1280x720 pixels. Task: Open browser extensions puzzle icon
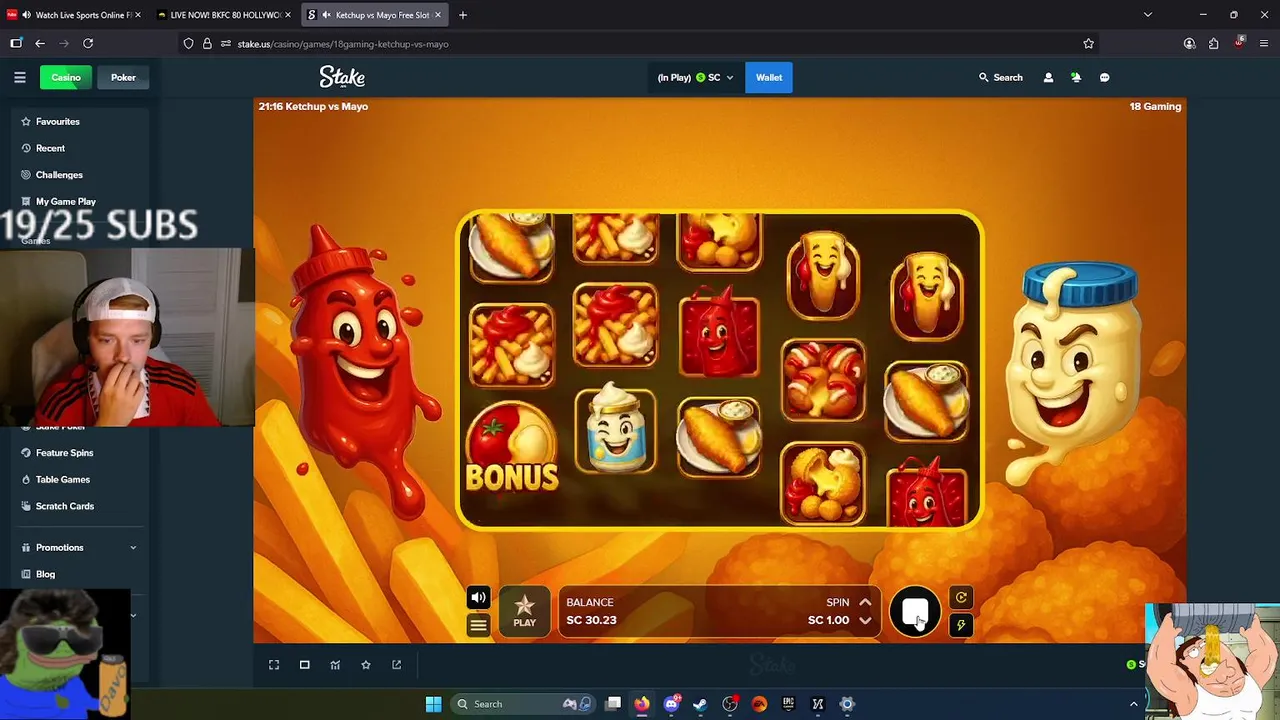[x=1213, y=43]
